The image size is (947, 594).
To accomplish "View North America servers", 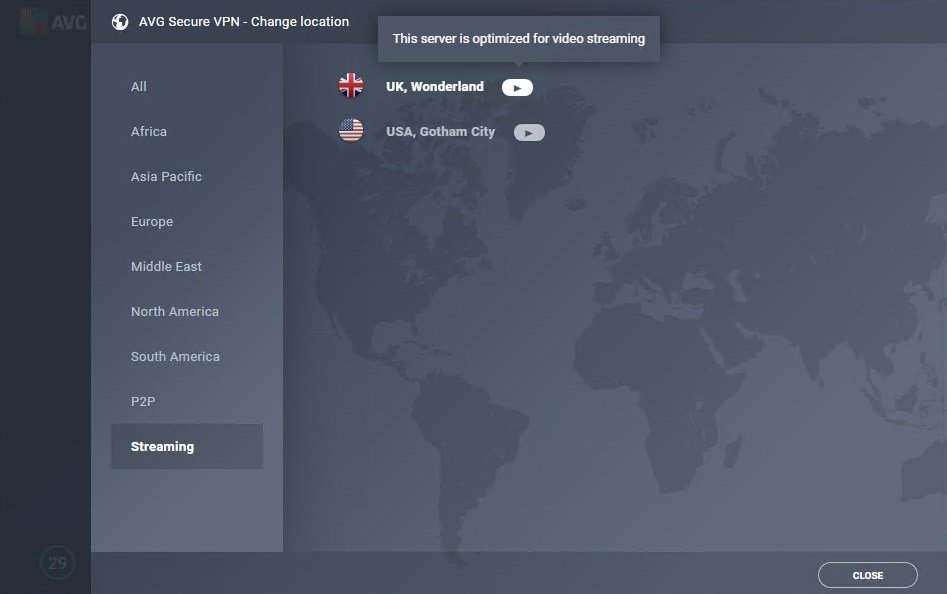I will click(x=175, y=311).
